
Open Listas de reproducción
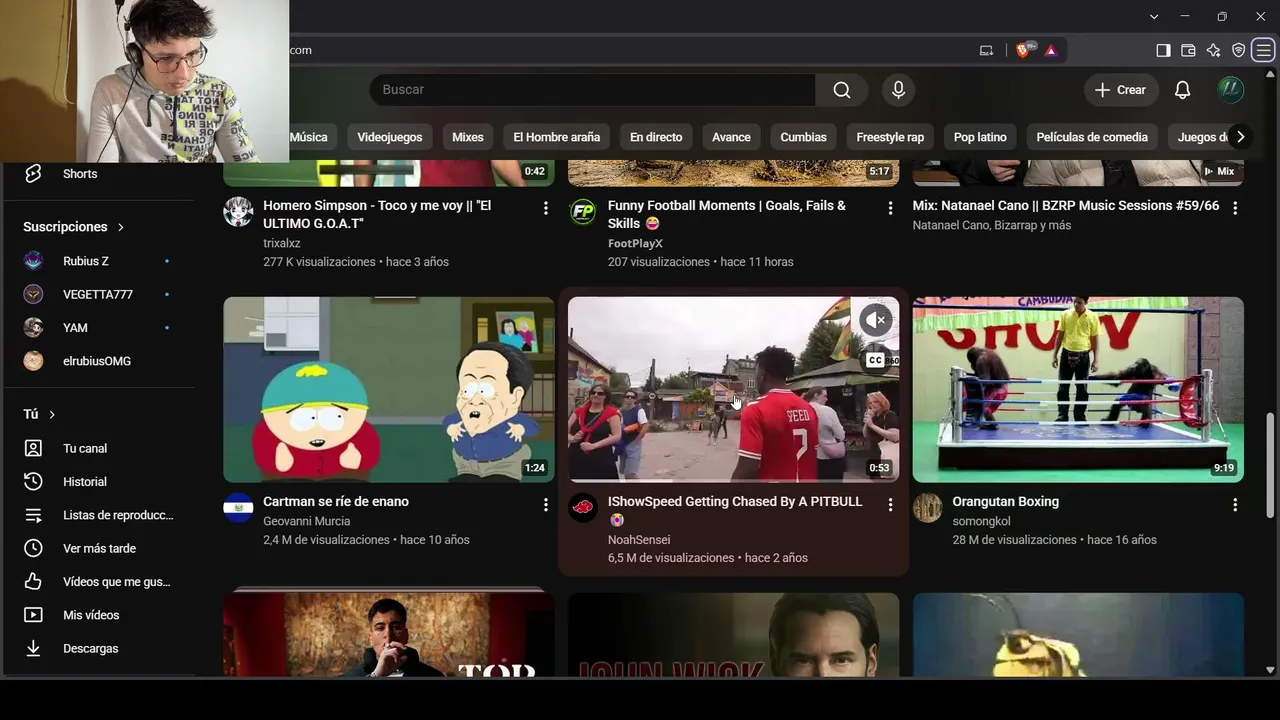(x=97, y=515)
